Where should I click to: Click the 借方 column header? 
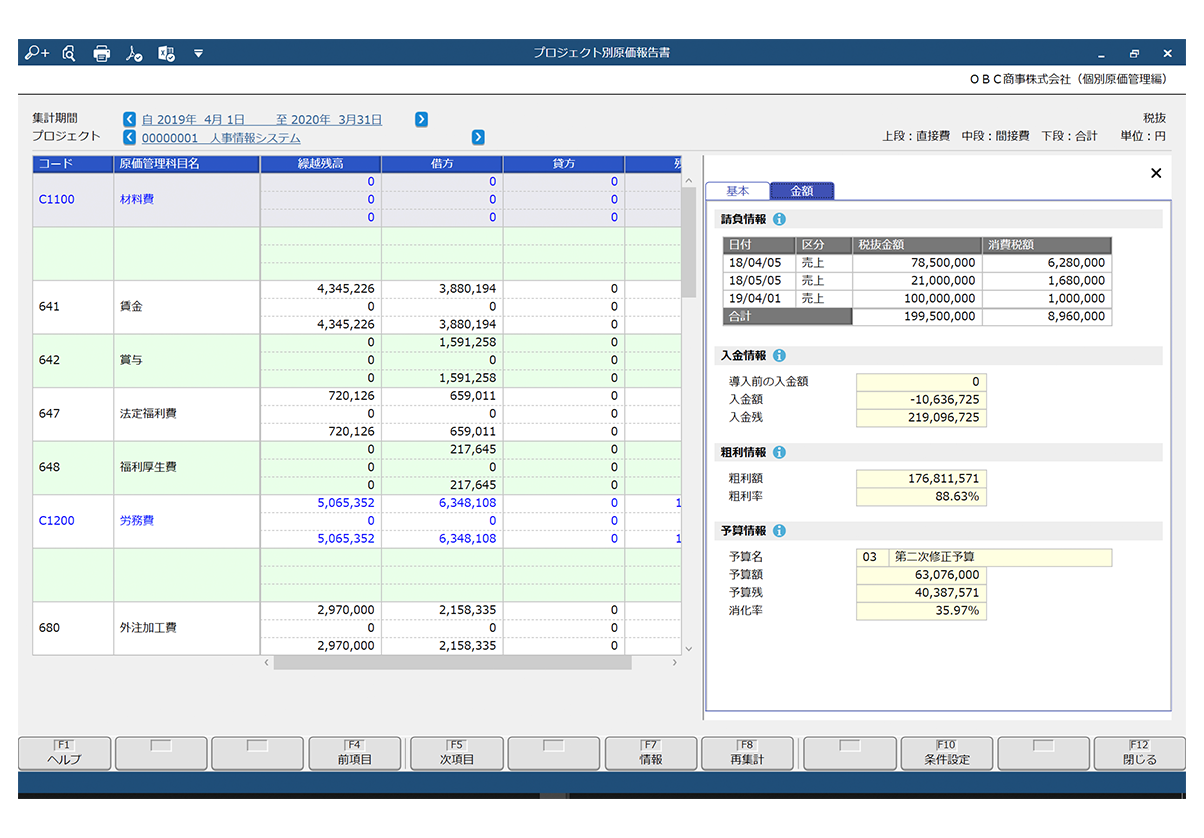[x=442, y=164]
